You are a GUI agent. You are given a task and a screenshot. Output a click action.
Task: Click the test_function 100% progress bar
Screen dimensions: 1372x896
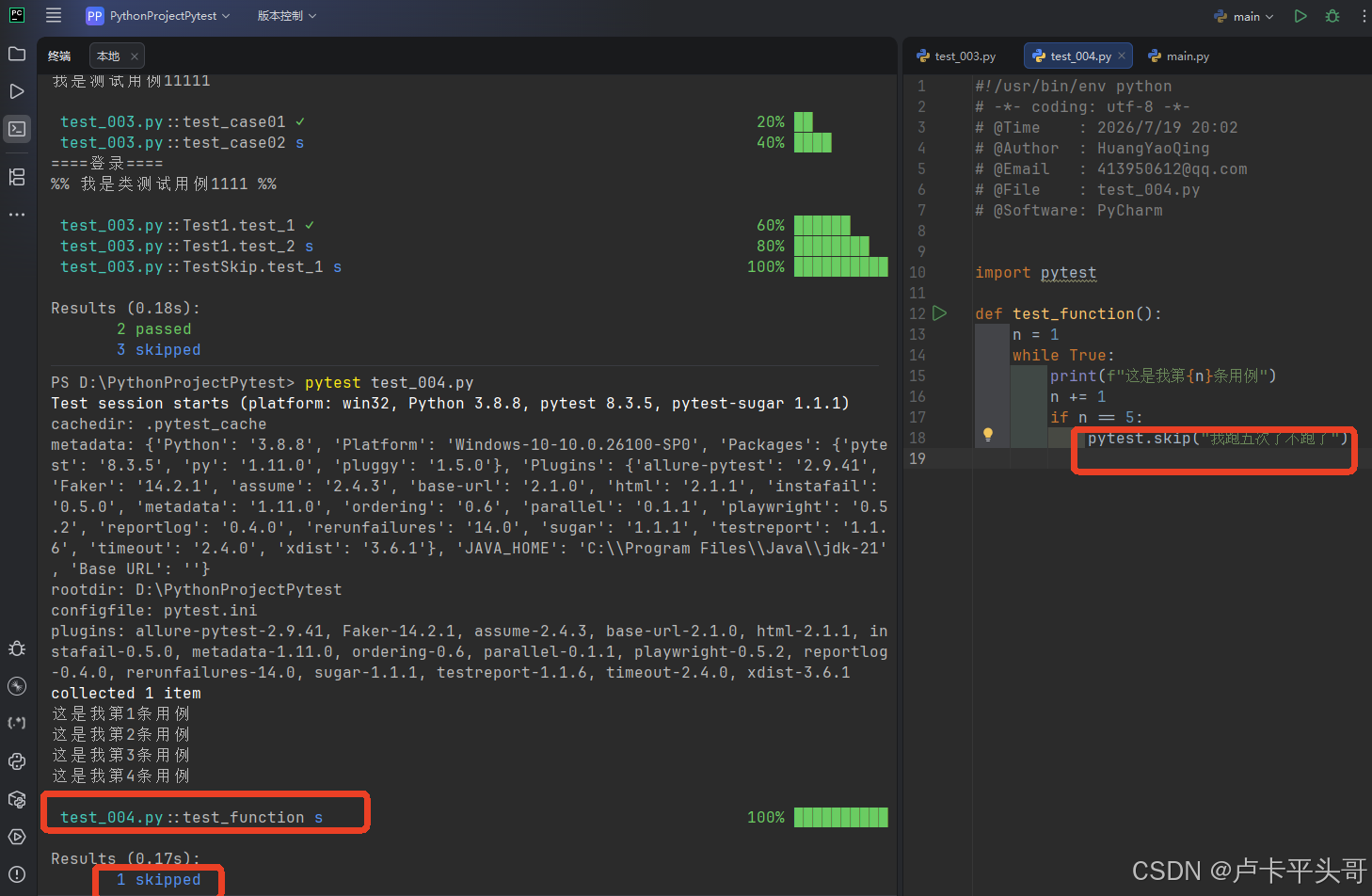[x=840, y=818]
